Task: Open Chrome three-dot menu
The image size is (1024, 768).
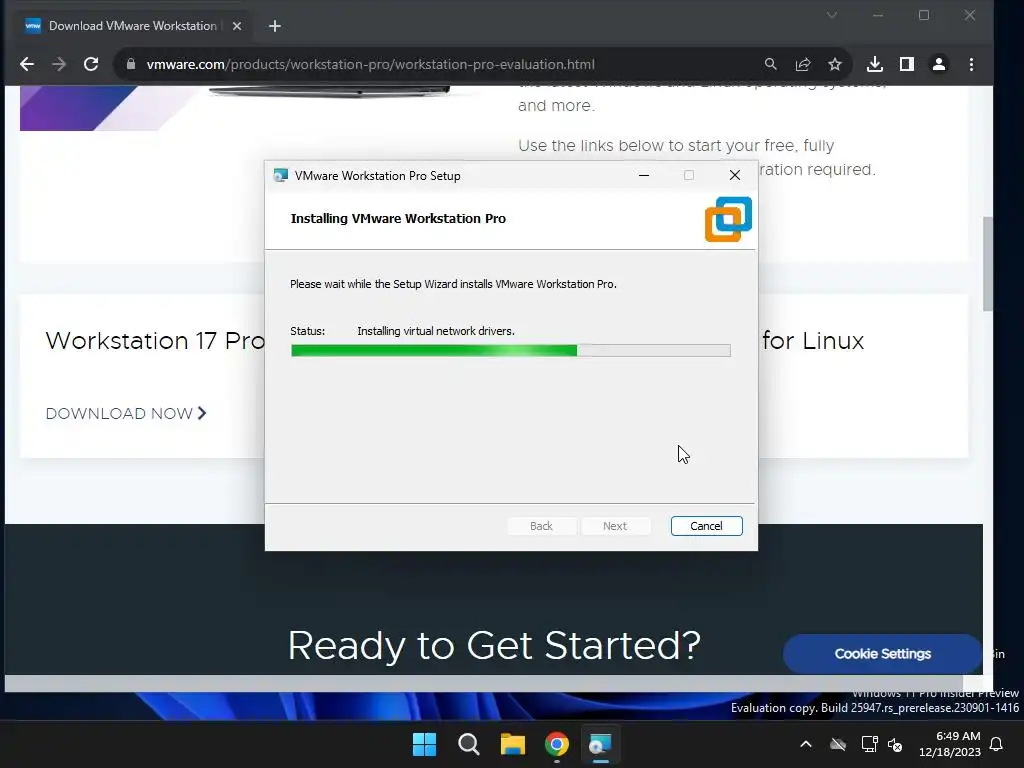Action: click(x=971, y=64)
